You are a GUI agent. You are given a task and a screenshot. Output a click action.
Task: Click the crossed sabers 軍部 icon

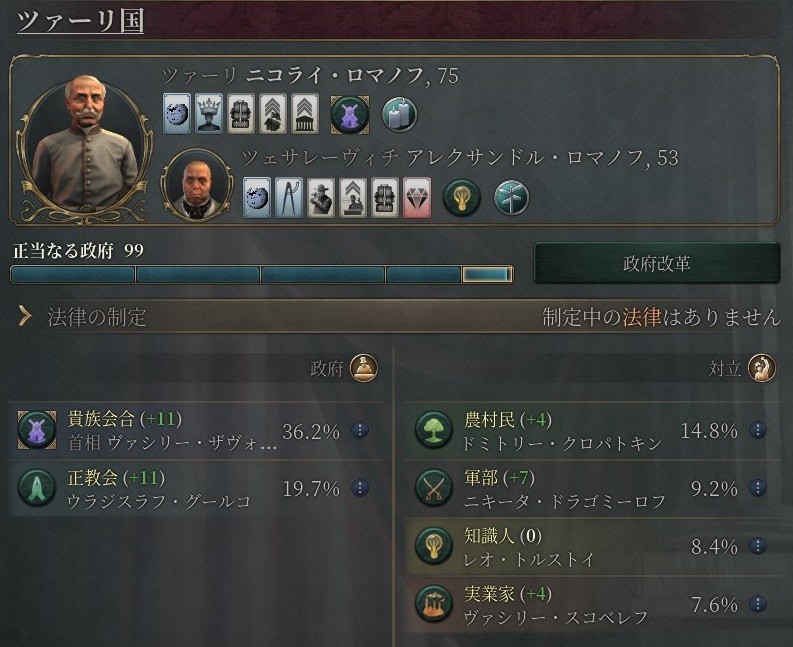[433, 488]
